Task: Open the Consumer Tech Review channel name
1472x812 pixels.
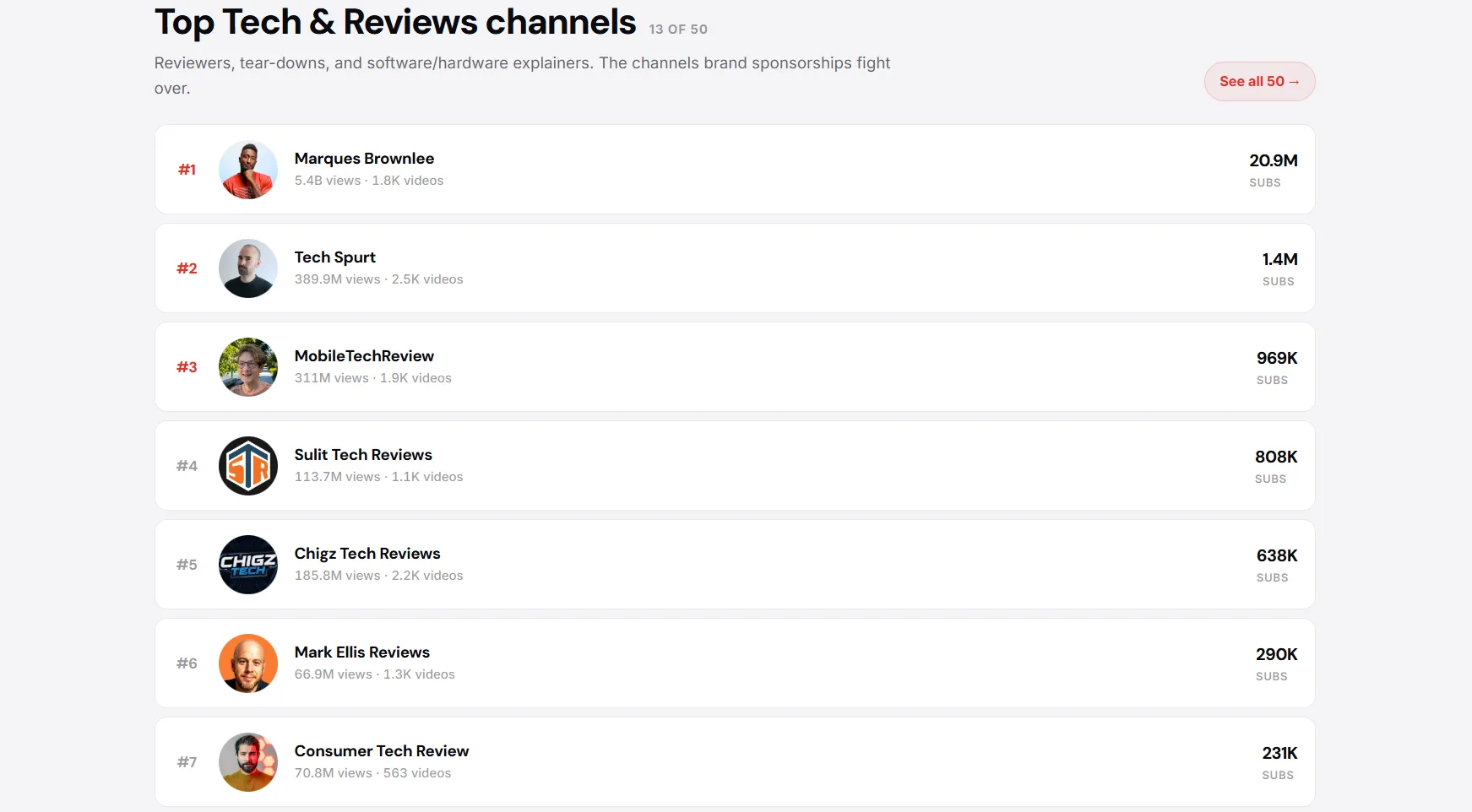Action: (x=382, y=751)
